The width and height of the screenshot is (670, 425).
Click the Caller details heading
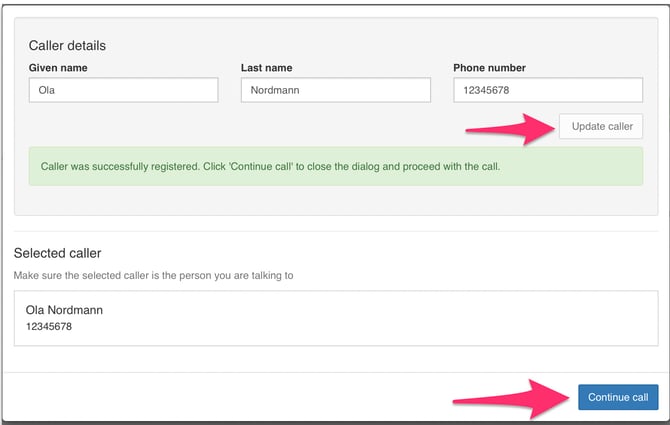pyautogui.click(x=67, y=45)
